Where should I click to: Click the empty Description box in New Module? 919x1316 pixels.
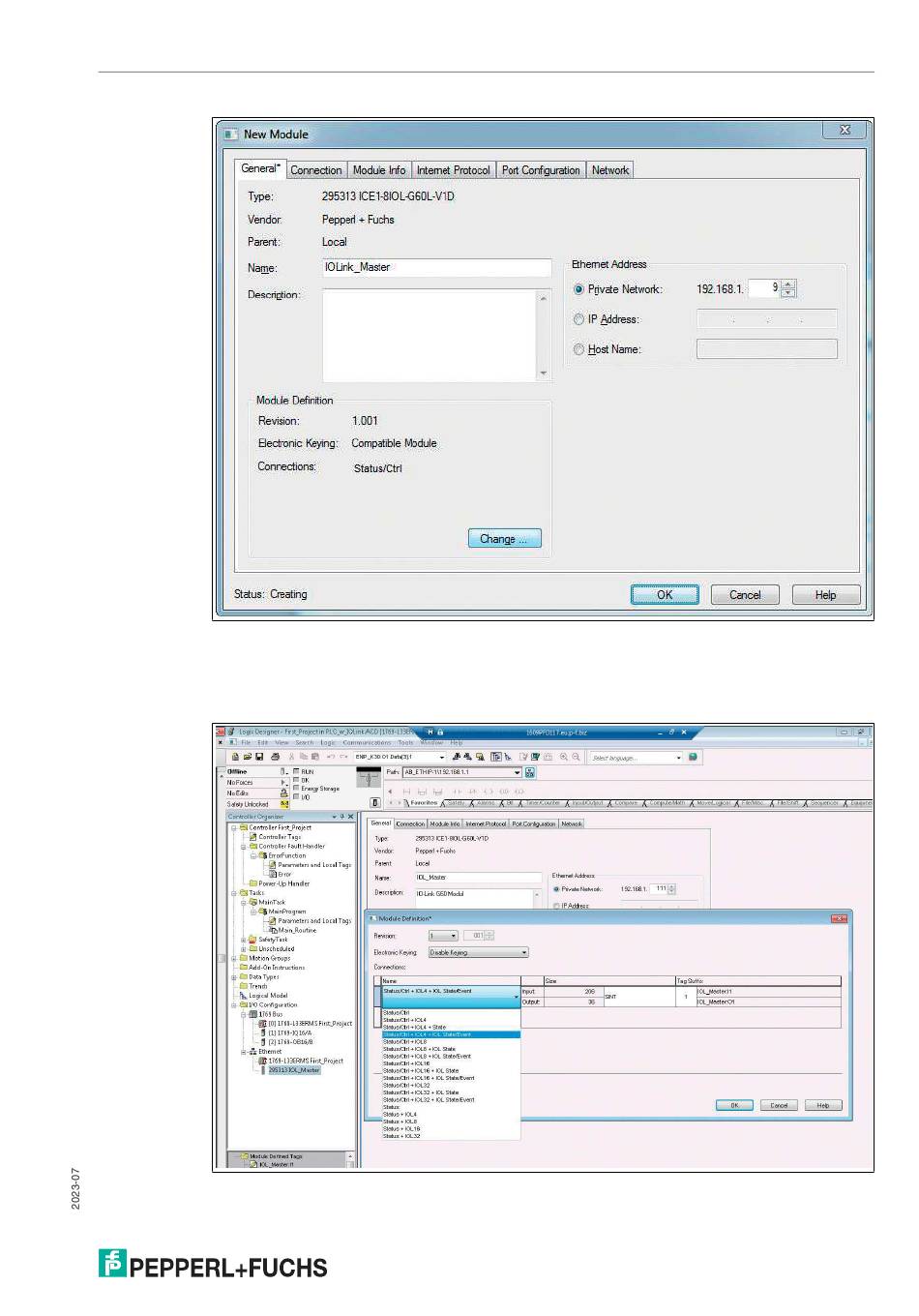tap(436, 336)
